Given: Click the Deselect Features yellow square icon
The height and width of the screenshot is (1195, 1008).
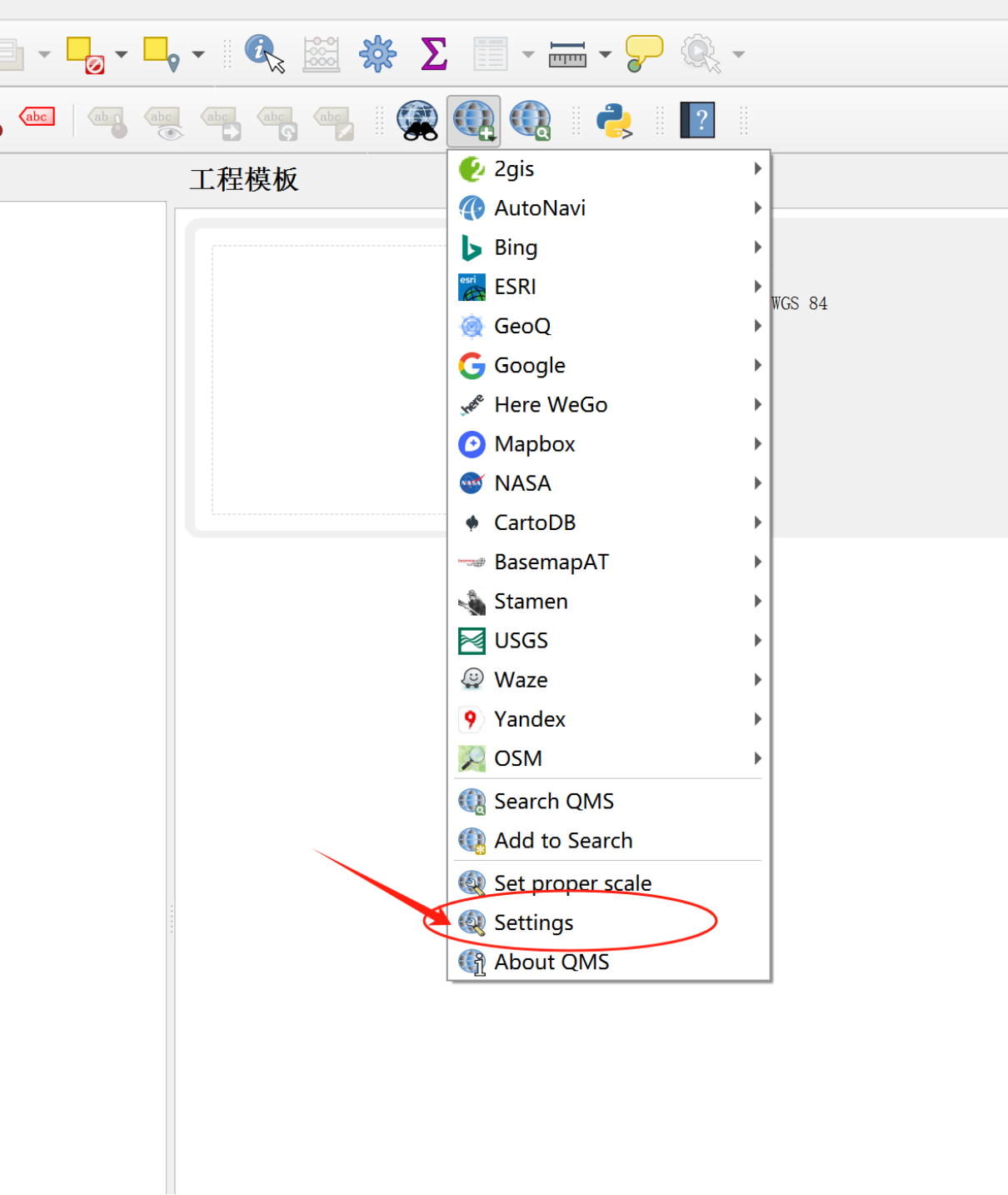Looking at the screenshot, I should coord(85,55).
